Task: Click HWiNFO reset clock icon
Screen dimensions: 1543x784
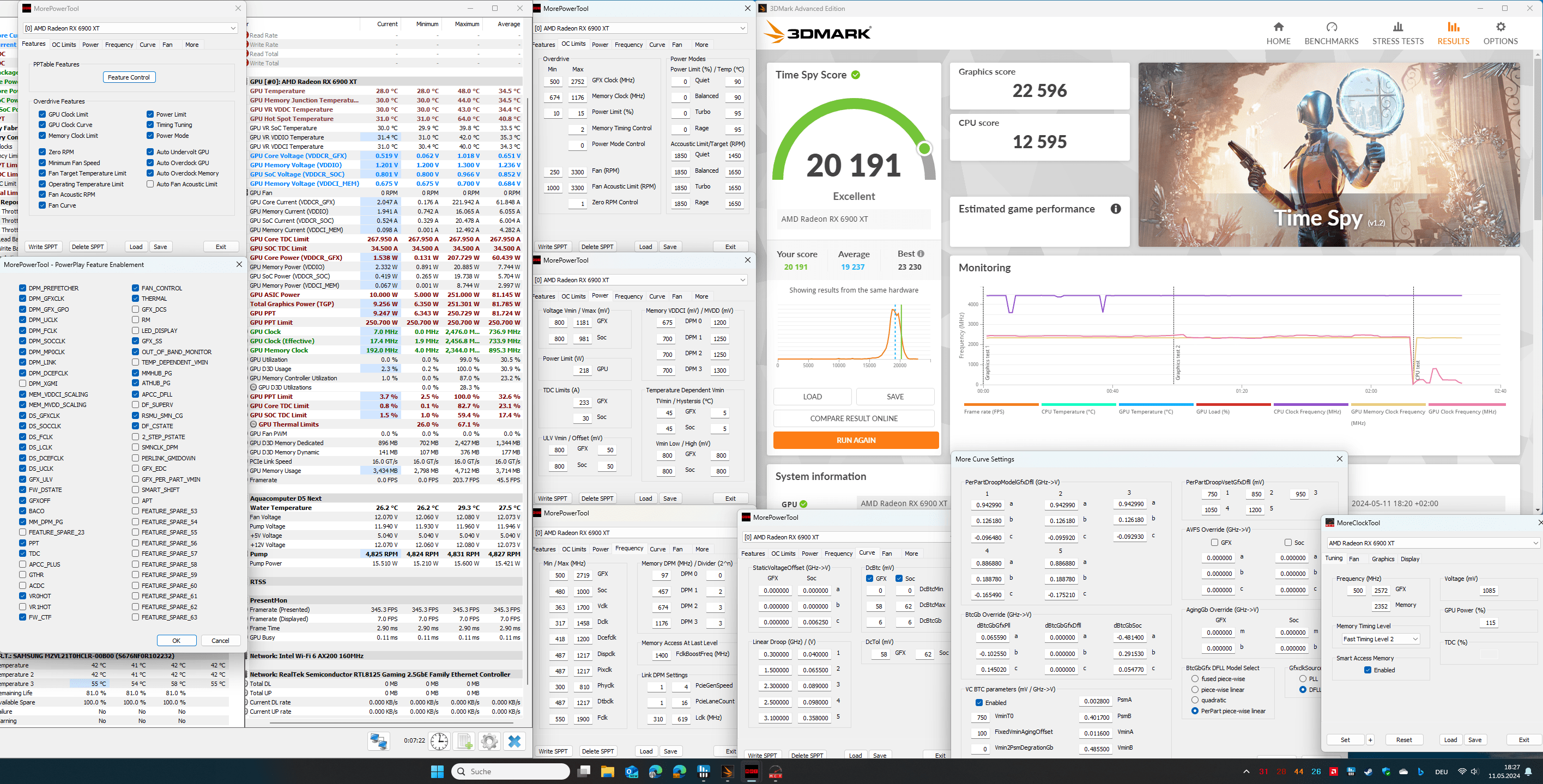Action: click(x=439, y=741)
